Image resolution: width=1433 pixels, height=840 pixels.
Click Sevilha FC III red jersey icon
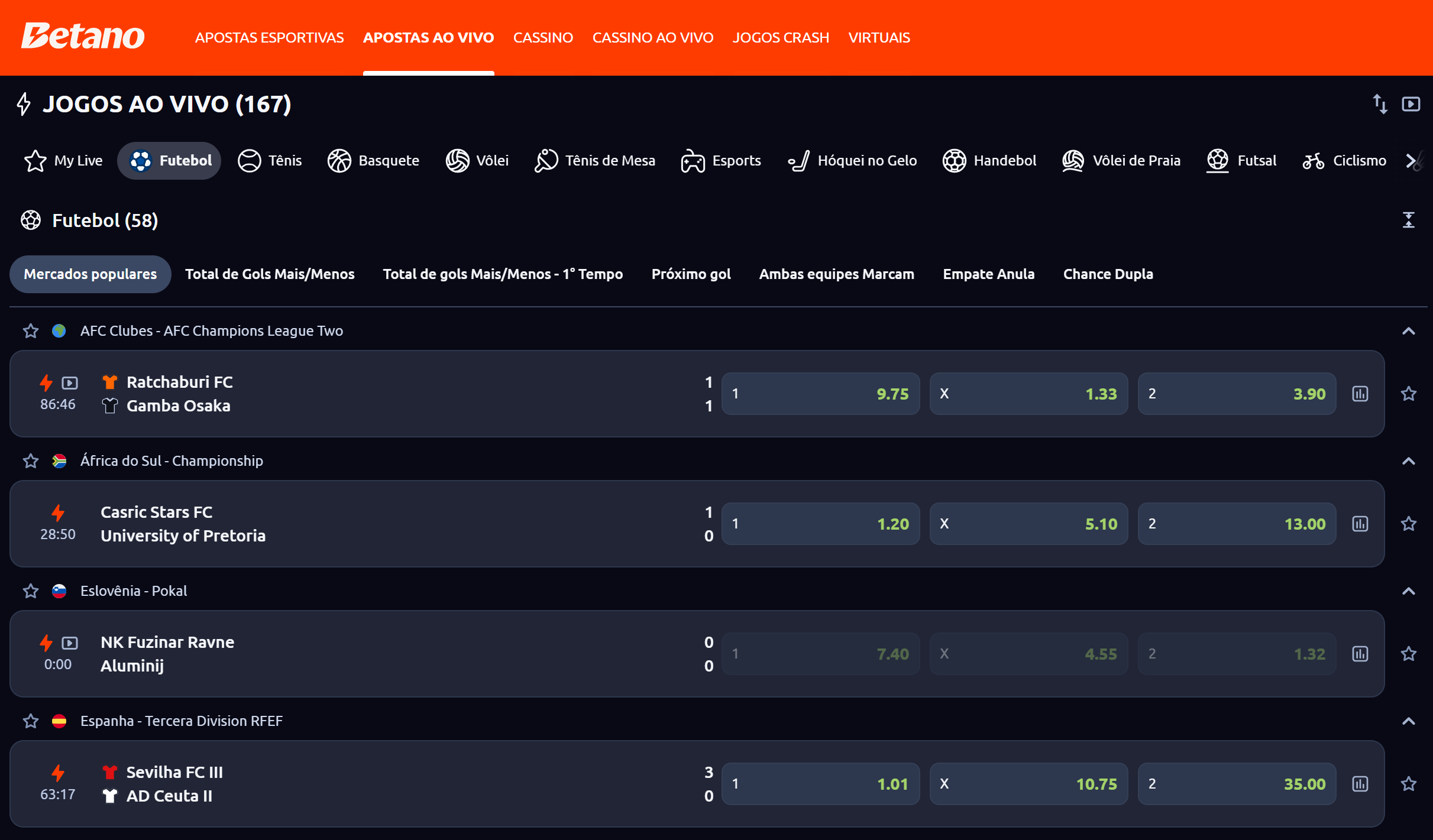[109, 773]
